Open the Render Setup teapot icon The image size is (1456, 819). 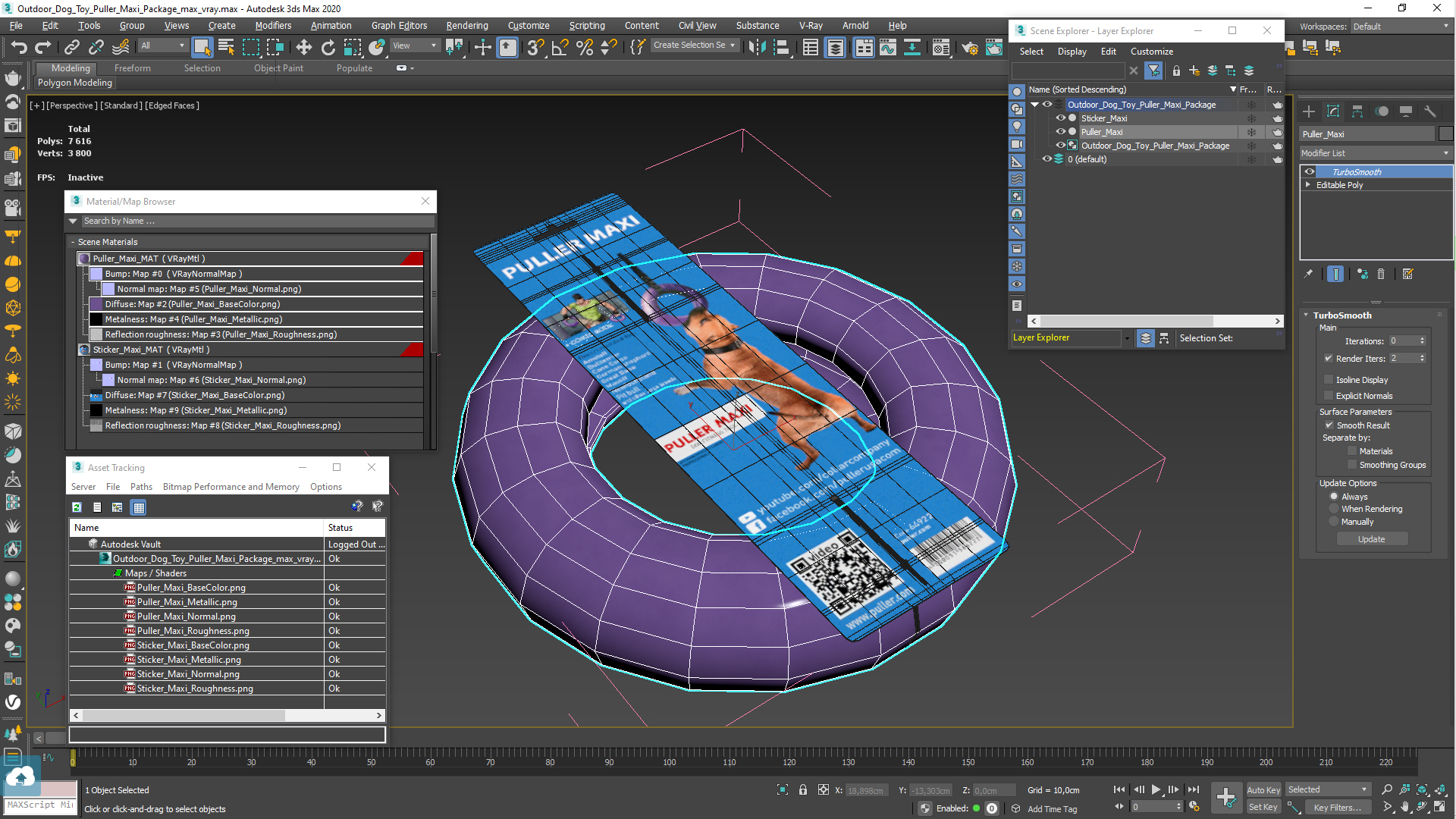(970, 48)
